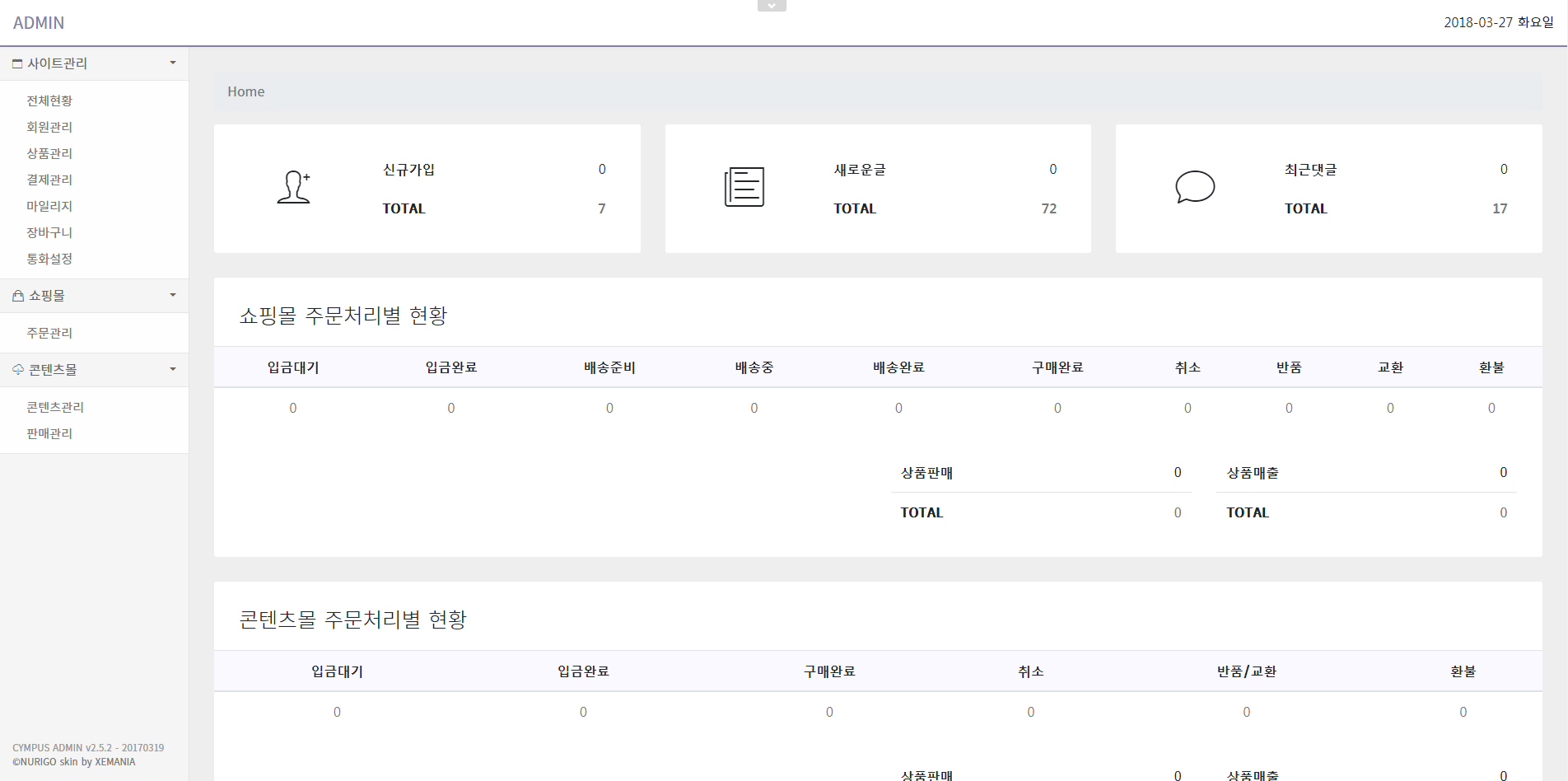The width and height of the screenshot is (1568, 781).
Task: Click the 쇼핑몰 shopping bag icon
Action: (x=18, y=296)
